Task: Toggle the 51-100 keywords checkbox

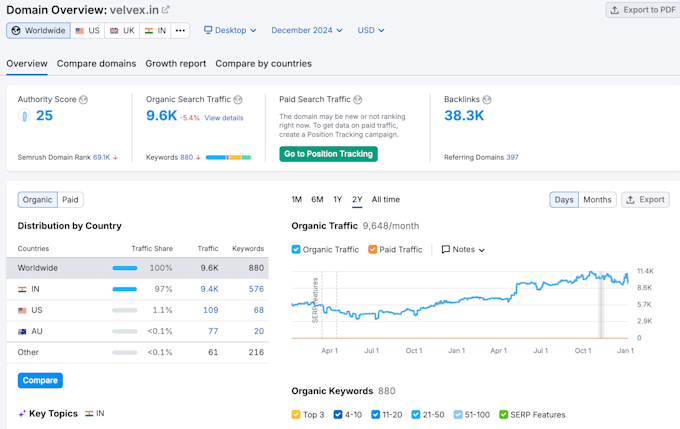Action: tap(458, 415)
